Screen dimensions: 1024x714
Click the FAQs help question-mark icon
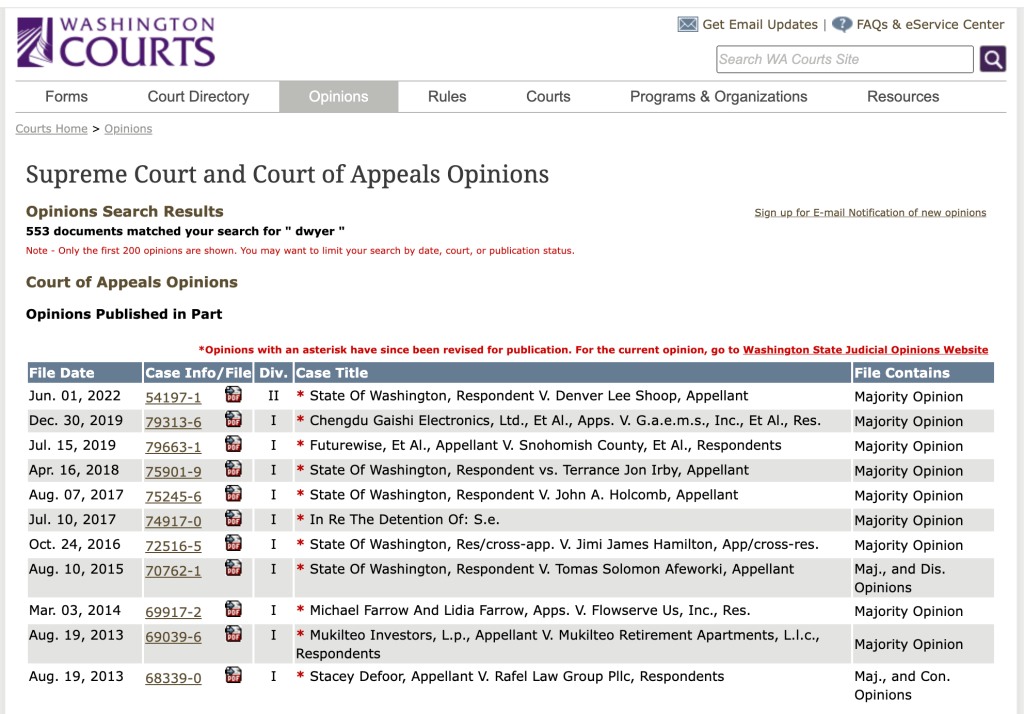[842, 24]
